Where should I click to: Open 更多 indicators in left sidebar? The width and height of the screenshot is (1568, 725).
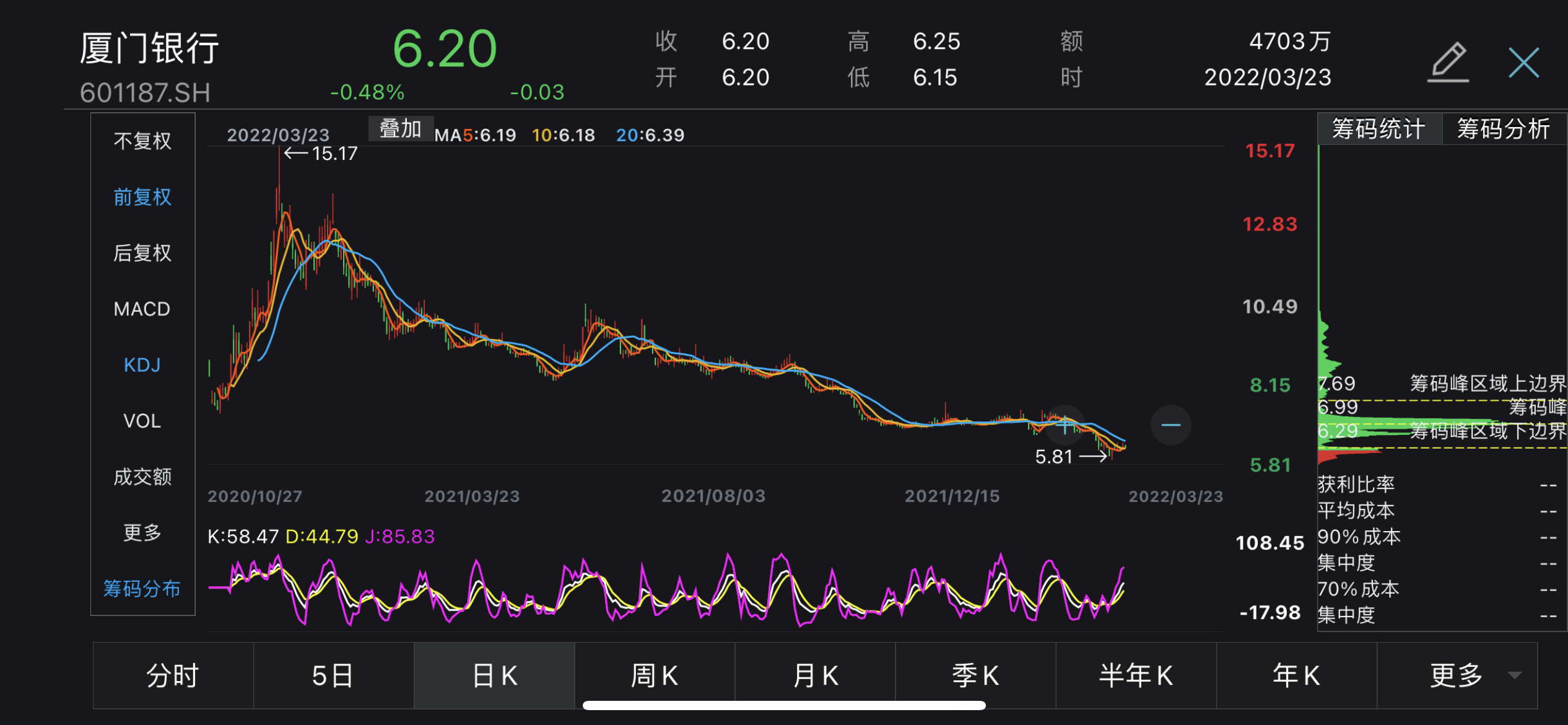pos(142,532)
